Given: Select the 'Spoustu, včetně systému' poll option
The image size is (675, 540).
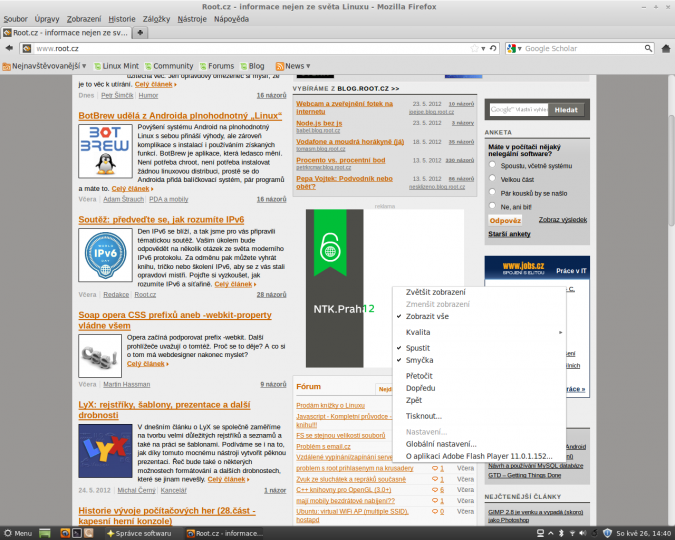Looking at the screenshot, I should click(x=492, y=164).
